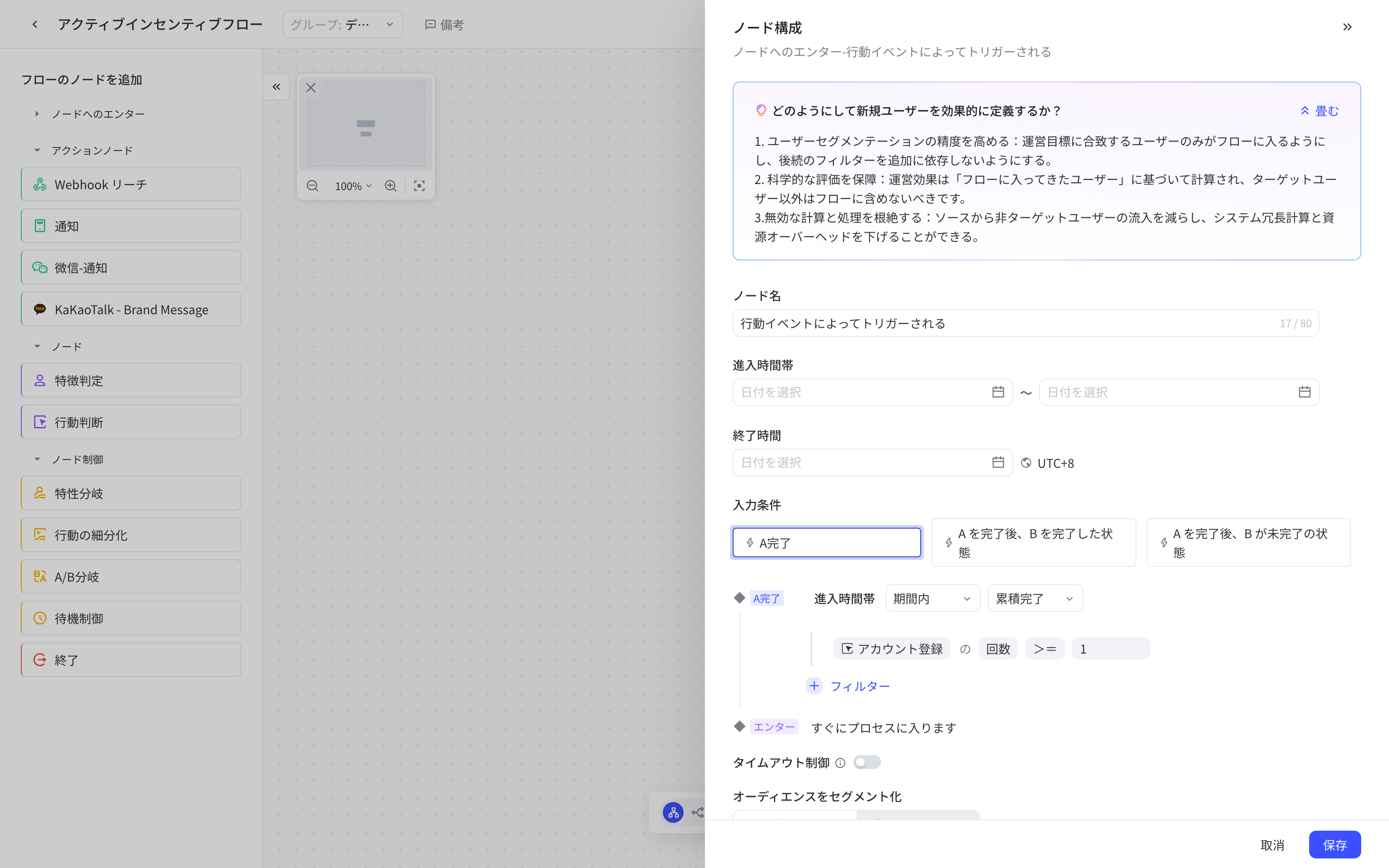Select Aを完了後、Bを完了した状態 option

pyautogui.click(x=1033, y=542)
